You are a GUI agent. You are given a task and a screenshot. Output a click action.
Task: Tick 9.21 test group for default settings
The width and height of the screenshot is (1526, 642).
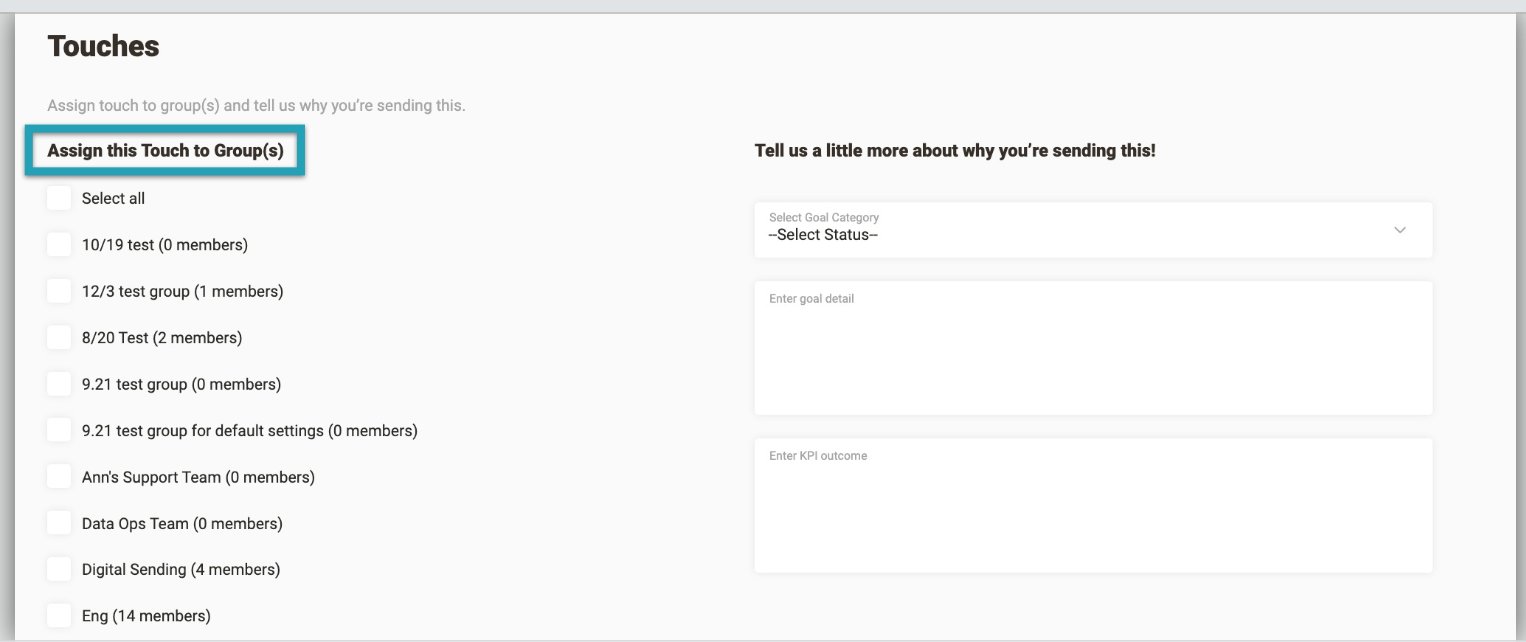coord(59,431)
